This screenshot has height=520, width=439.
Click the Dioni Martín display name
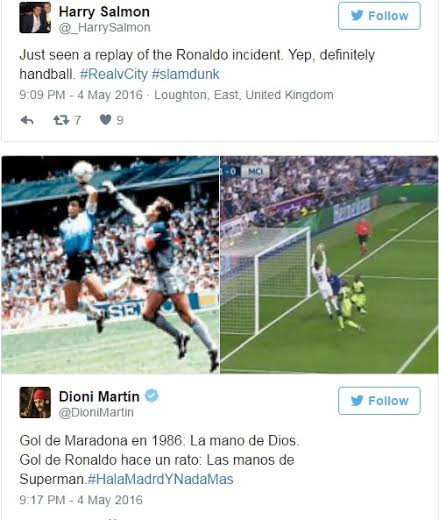coord(99,396)
